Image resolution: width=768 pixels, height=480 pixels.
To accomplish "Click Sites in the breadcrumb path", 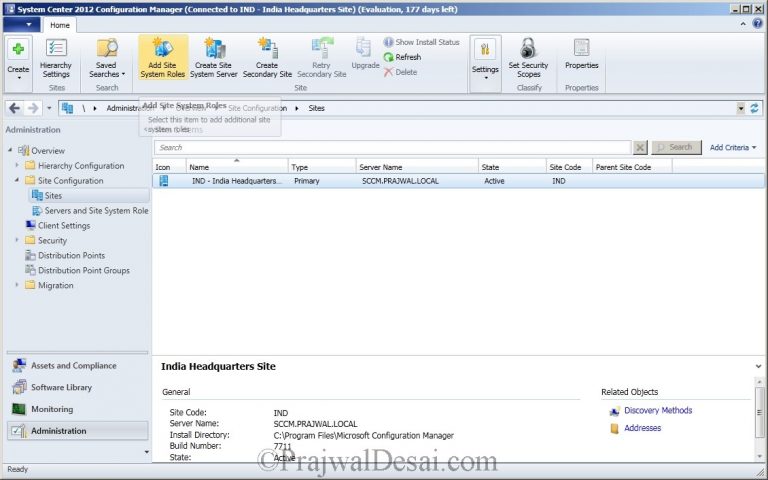I will coord(316,108).
